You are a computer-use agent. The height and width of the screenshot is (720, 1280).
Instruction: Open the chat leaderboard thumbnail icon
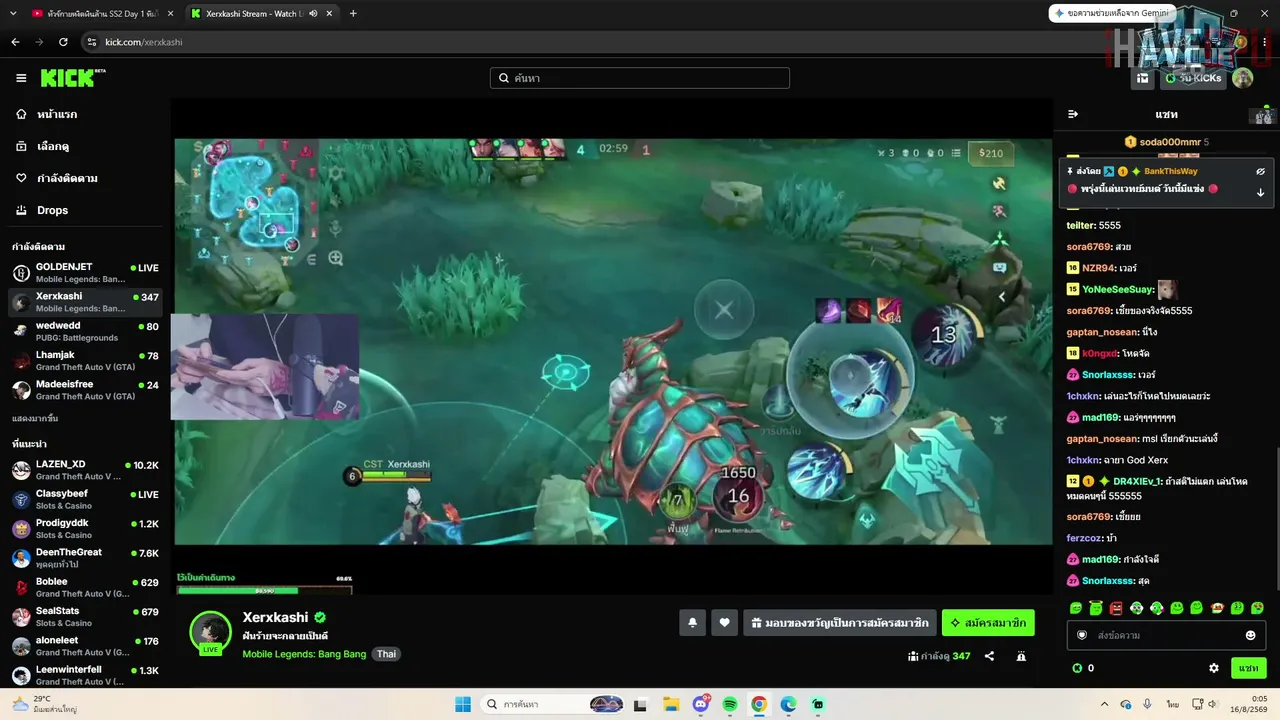1263,115
